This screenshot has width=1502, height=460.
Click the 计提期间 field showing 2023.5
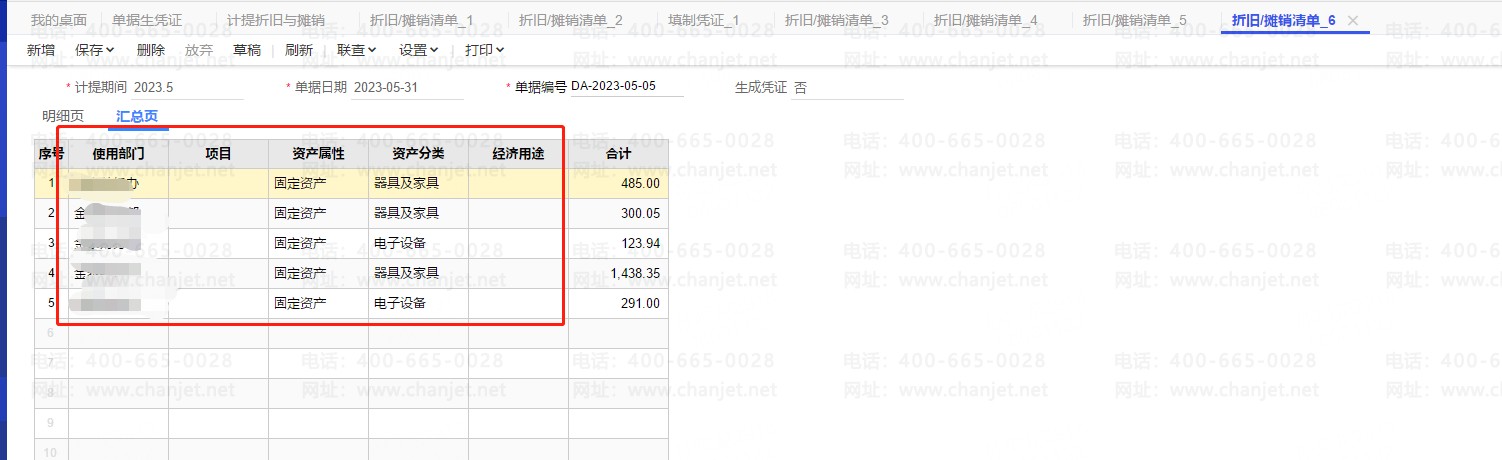(x=188, y=87)
